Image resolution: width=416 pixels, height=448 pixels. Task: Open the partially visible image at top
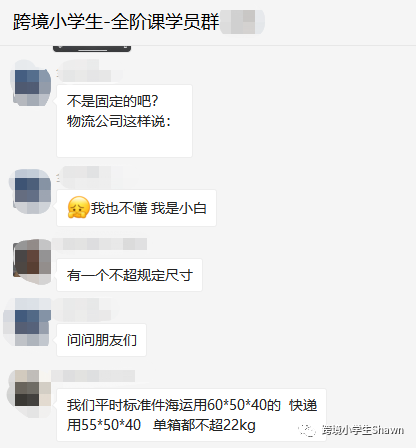point(92,48)
